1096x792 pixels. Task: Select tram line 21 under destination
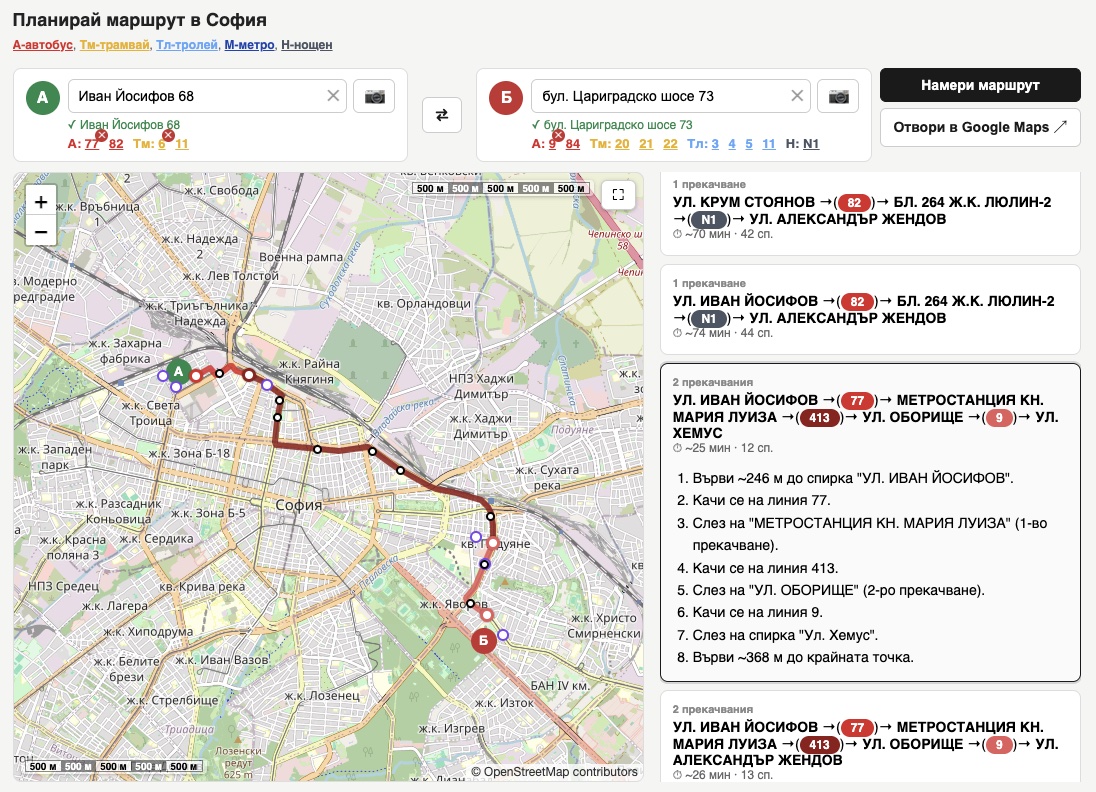point(647,144)
